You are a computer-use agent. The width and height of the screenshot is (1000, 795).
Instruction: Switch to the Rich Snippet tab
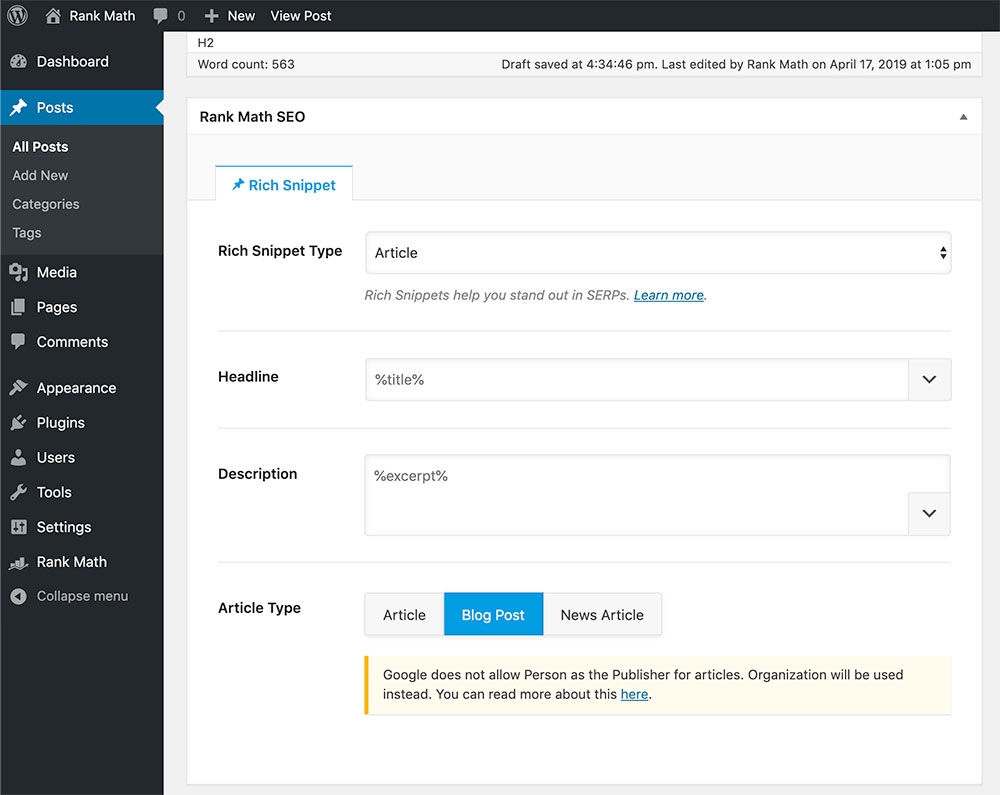click(284, 185)
